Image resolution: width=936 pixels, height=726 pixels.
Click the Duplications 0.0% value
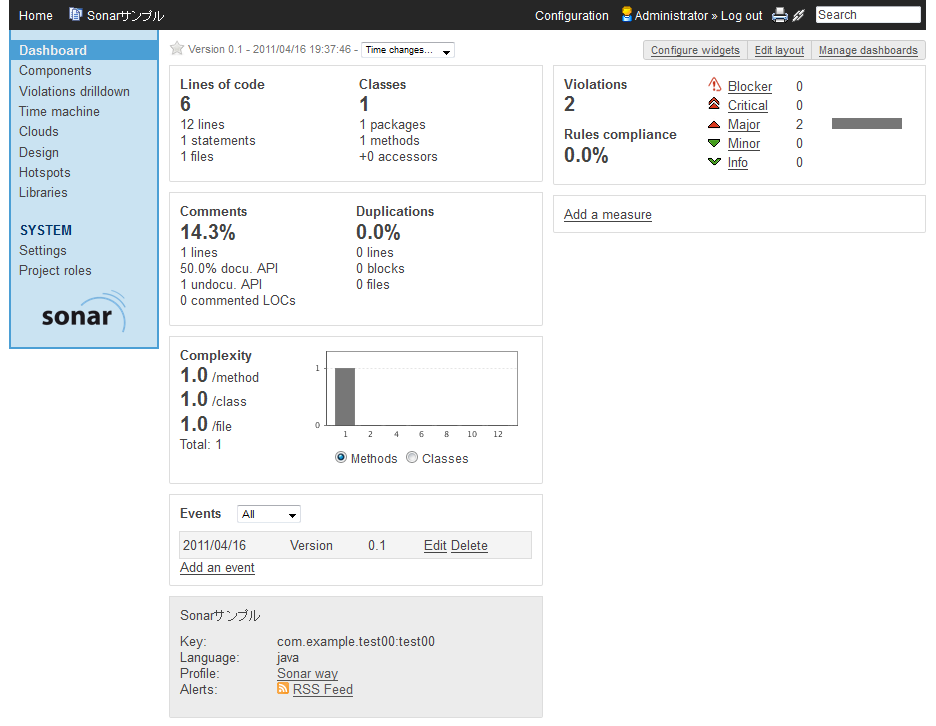click(x=378, y=232)
